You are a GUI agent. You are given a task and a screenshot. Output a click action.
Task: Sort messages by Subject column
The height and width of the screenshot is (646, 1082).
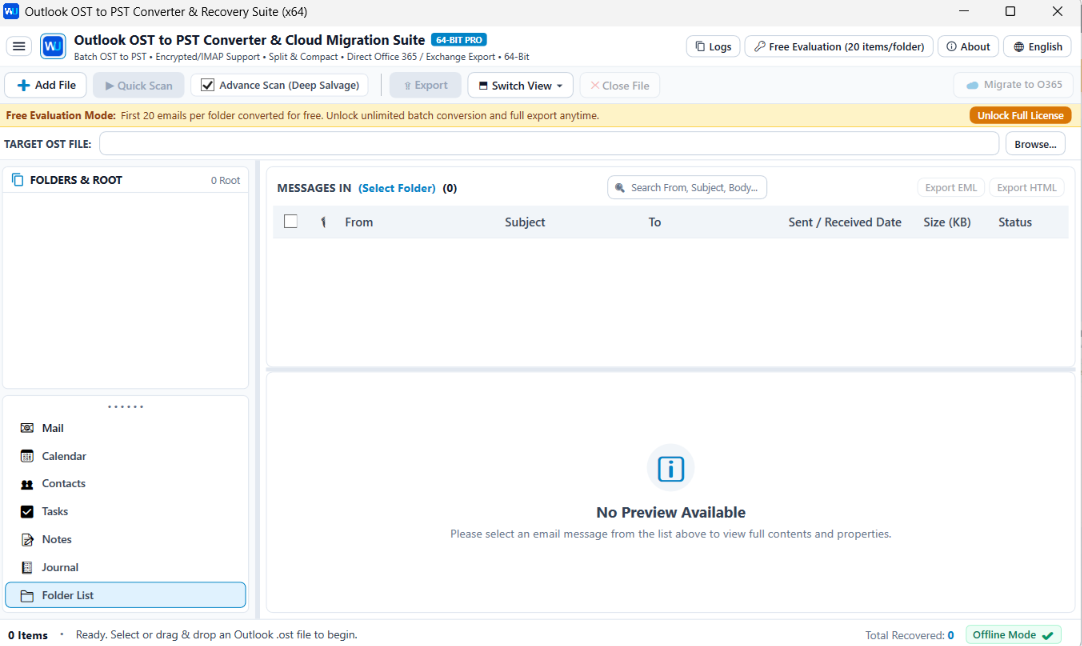[x=524, y=222]
